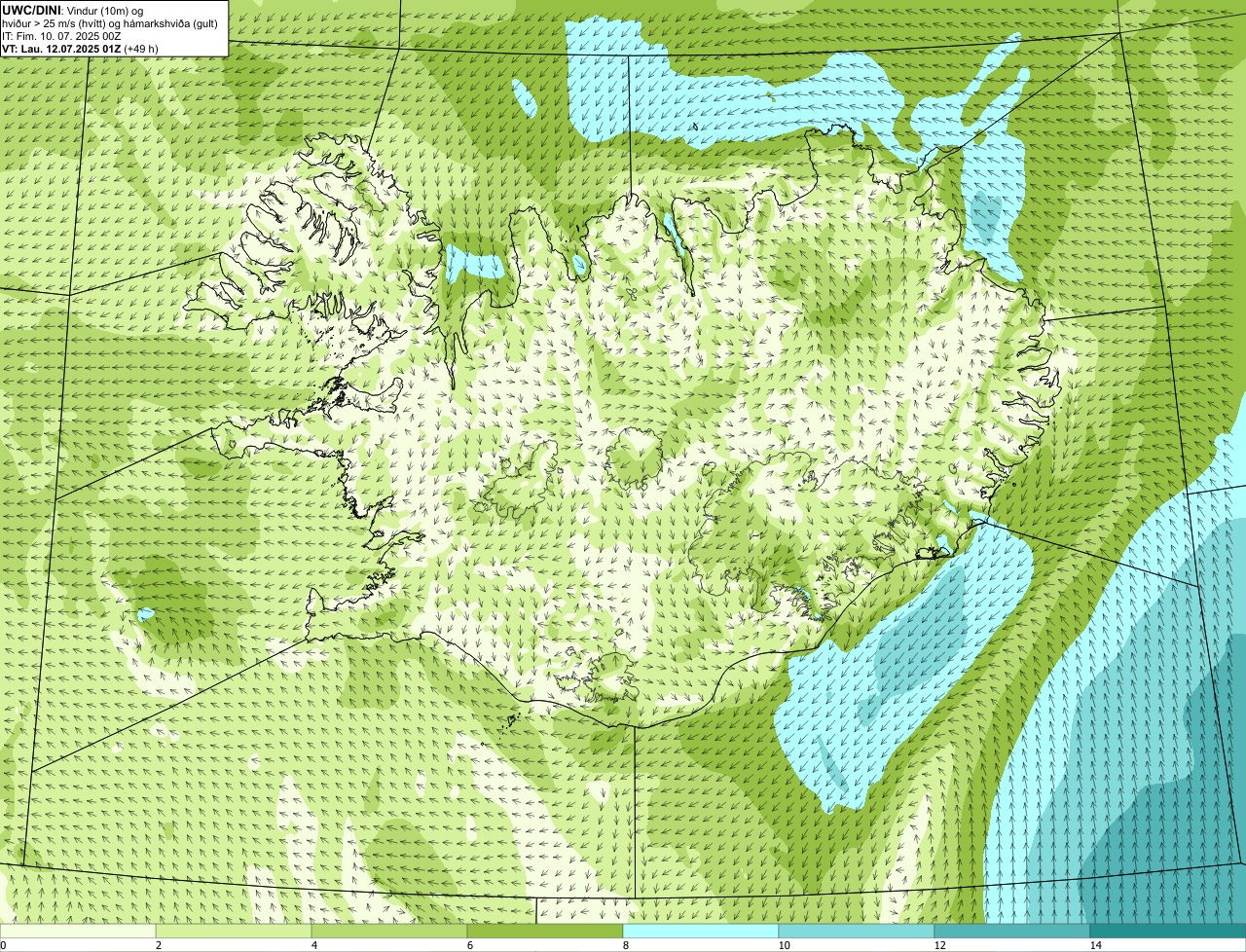This screenshot has height=952, width=1246.
Task: Click the darkest teal swatch above 14 m/s
Action: [1168, 931]
